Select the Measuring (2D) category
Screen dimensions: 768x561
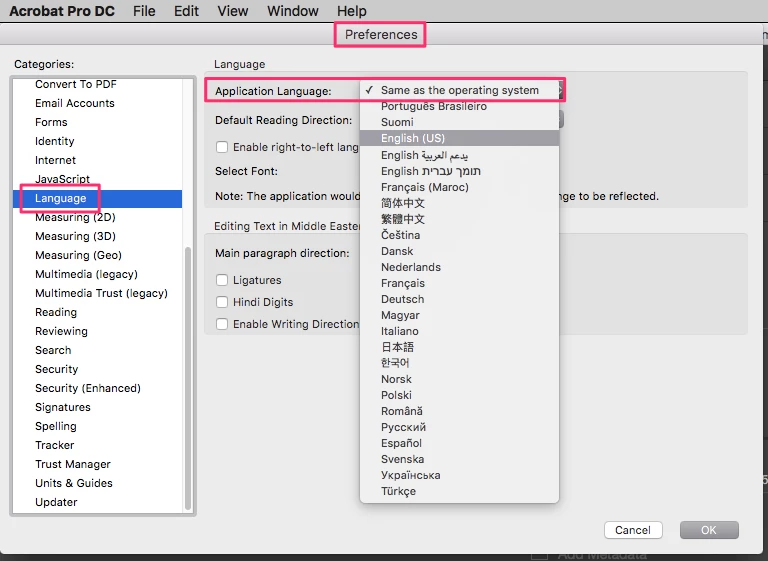point(97,217)
